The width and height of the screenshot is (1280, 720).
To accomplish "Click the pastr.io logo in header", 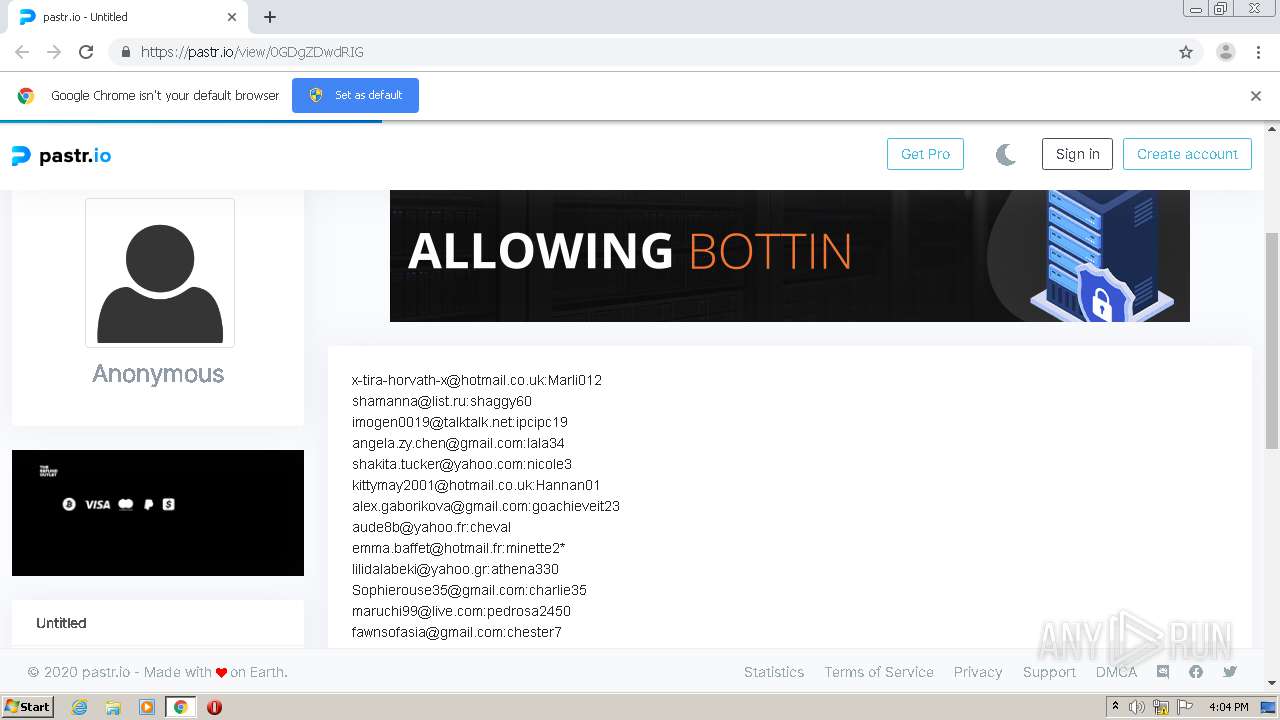I will pyautogui.click(x=61, y=156).
